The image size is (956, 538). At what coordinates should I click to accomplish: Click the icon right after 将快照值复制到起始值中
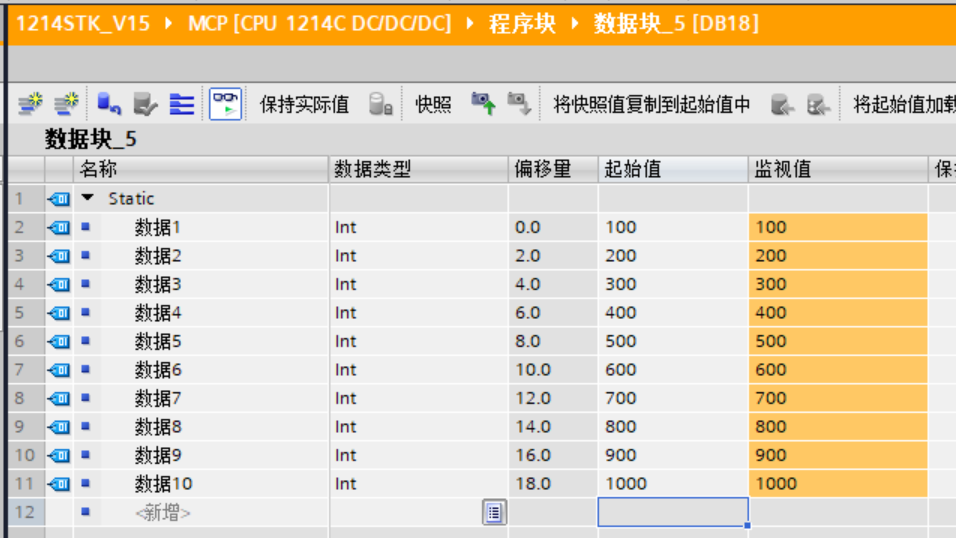[782, 104]
